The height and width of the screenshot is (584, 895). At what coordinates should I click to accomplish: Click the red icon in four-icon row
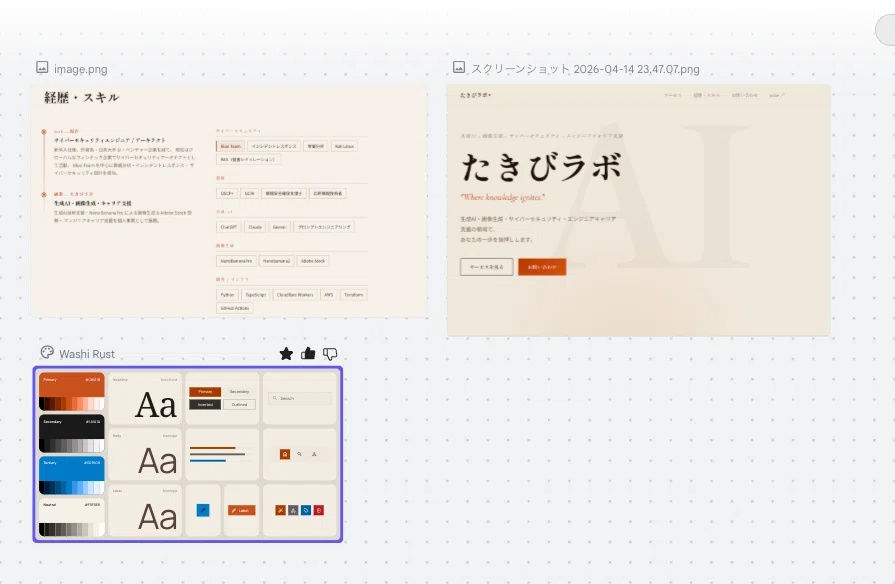[x=319, y=510]
